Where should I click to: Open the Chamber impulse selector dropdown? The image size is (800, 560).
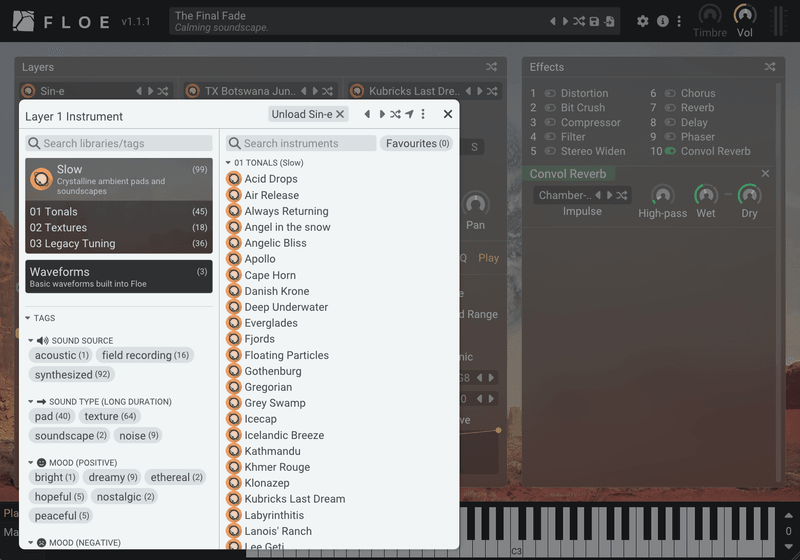(560, 195)
